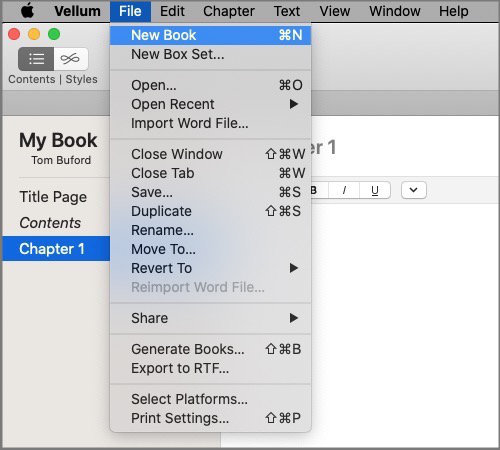Screen dimensions: 500x450
Task: Choose Save... from the menu
Action: click(x=211, y=192)
